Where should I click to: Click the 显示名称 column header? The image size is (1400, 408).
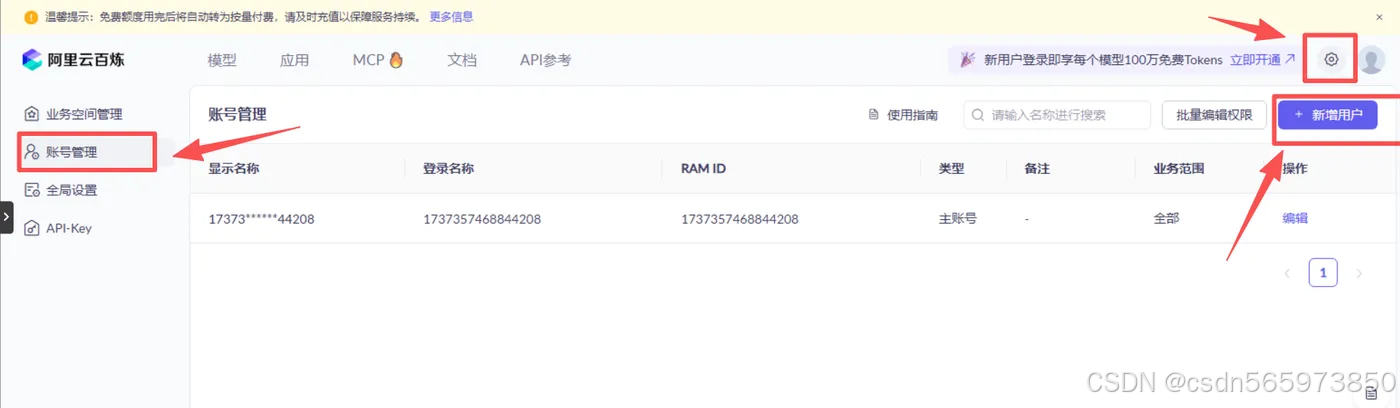(x=233, y=168)
